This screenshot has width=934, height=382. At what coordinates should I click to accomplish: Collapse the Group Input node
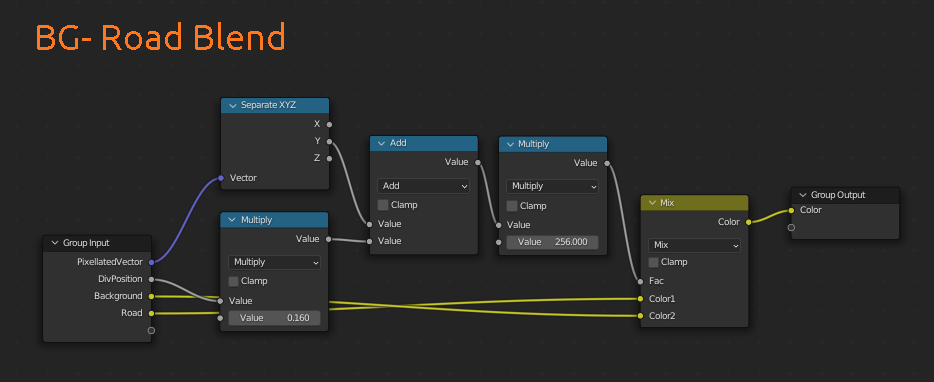[x=55, y=243]
